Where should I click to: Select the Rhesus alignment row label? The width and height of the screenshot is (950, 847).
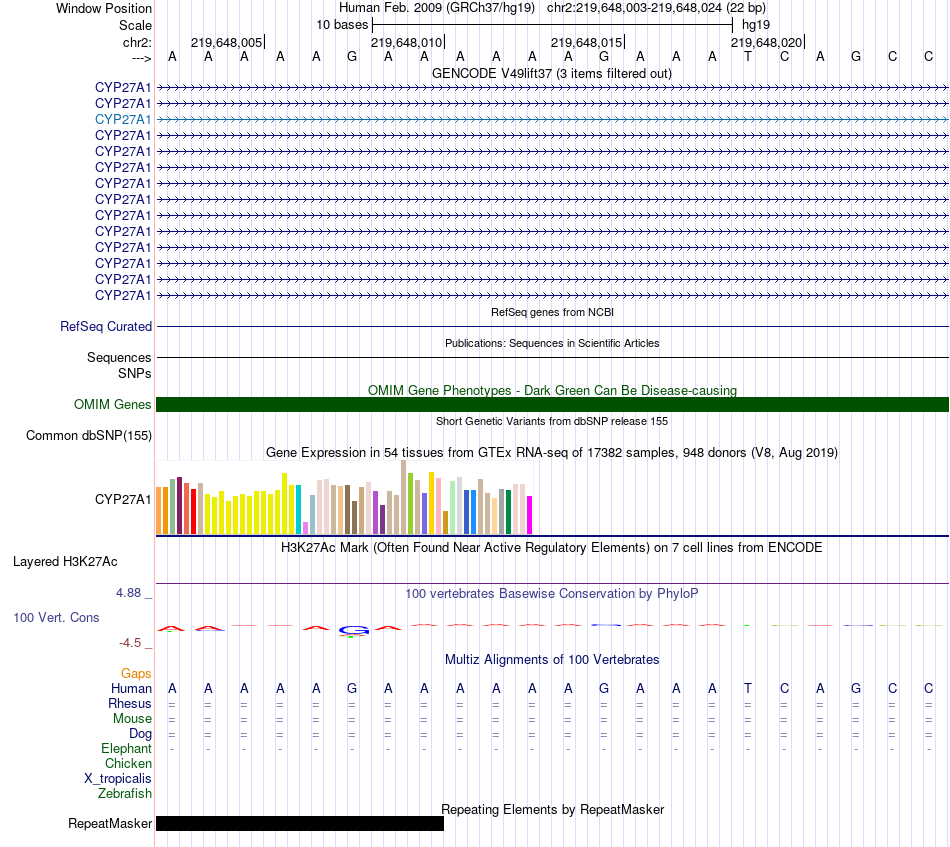tap(130, 703)
